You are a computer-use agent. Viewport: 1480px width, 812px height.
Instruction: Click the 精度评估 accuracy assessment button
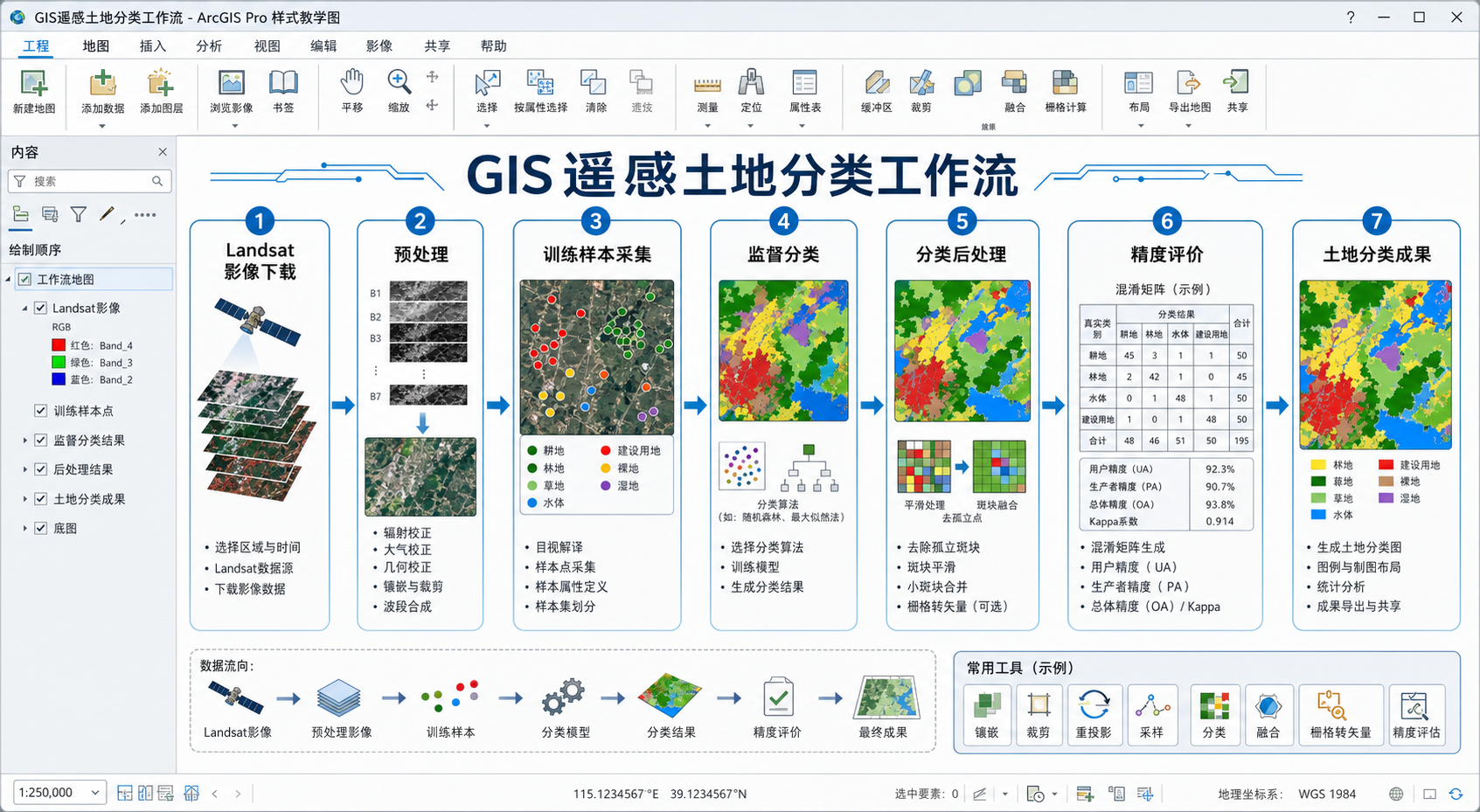coord(1416,715)
